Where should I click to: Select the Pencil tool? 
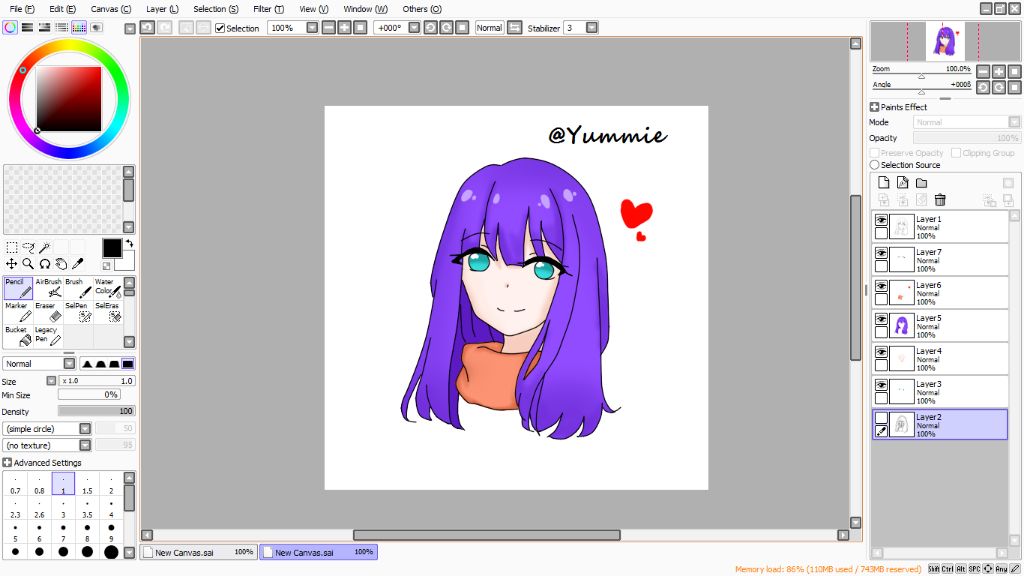click(18, 288)
